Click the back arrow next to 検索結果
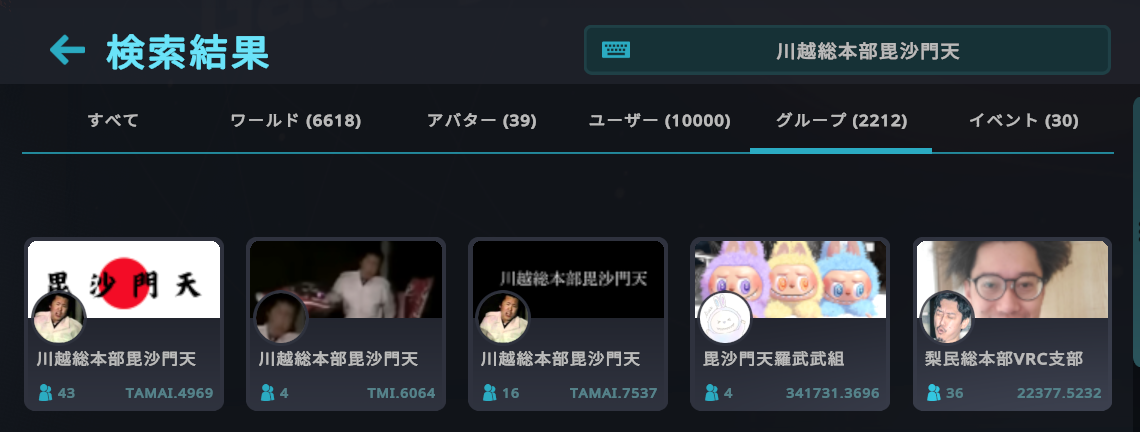Viewport: 1140px width, 432px height. click(x=67, y=51)
